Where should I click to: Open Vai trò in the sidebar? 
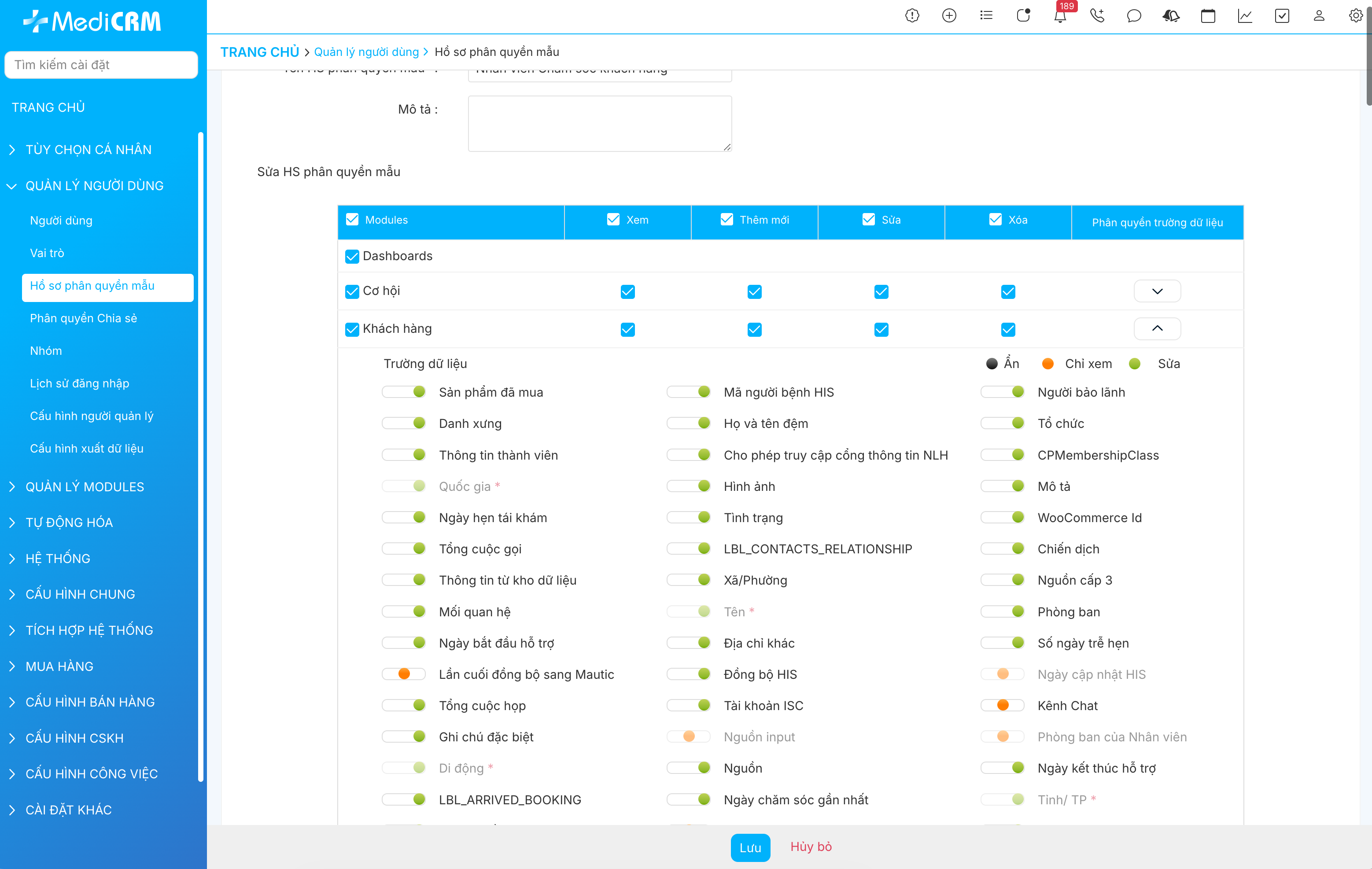pos(47,253)
